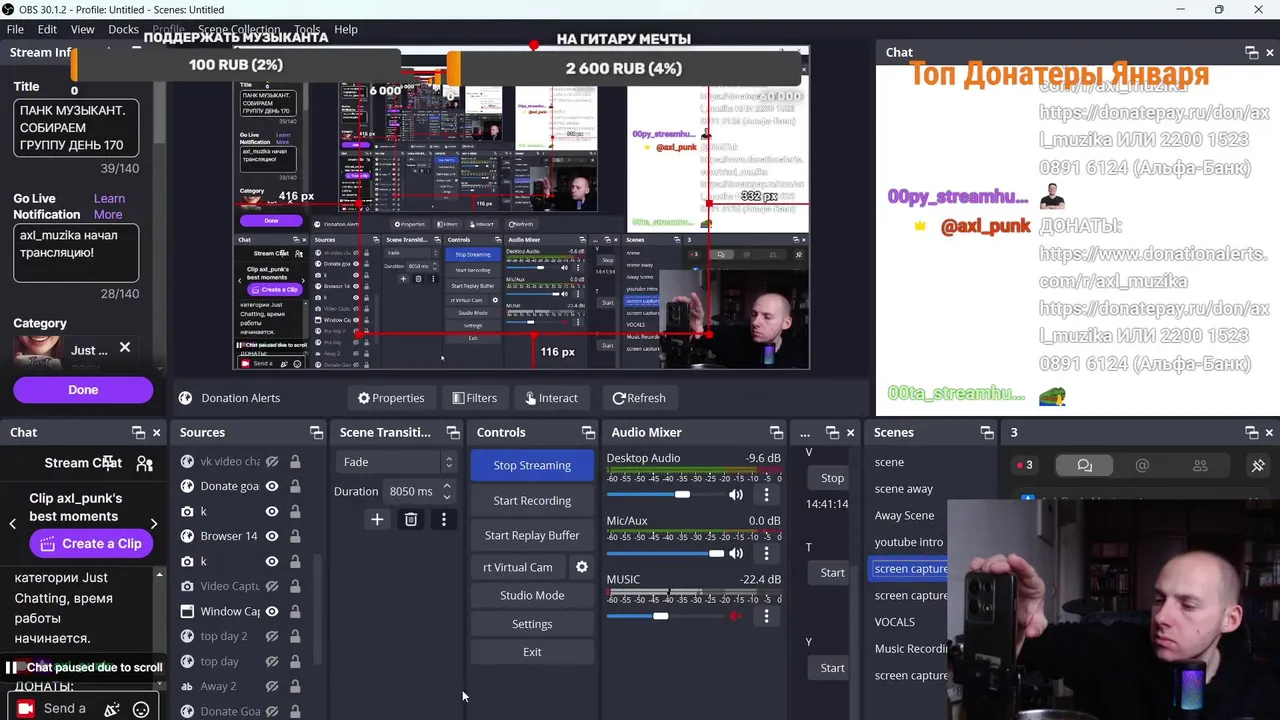Open the Edit menu

[x=47, y=29]
